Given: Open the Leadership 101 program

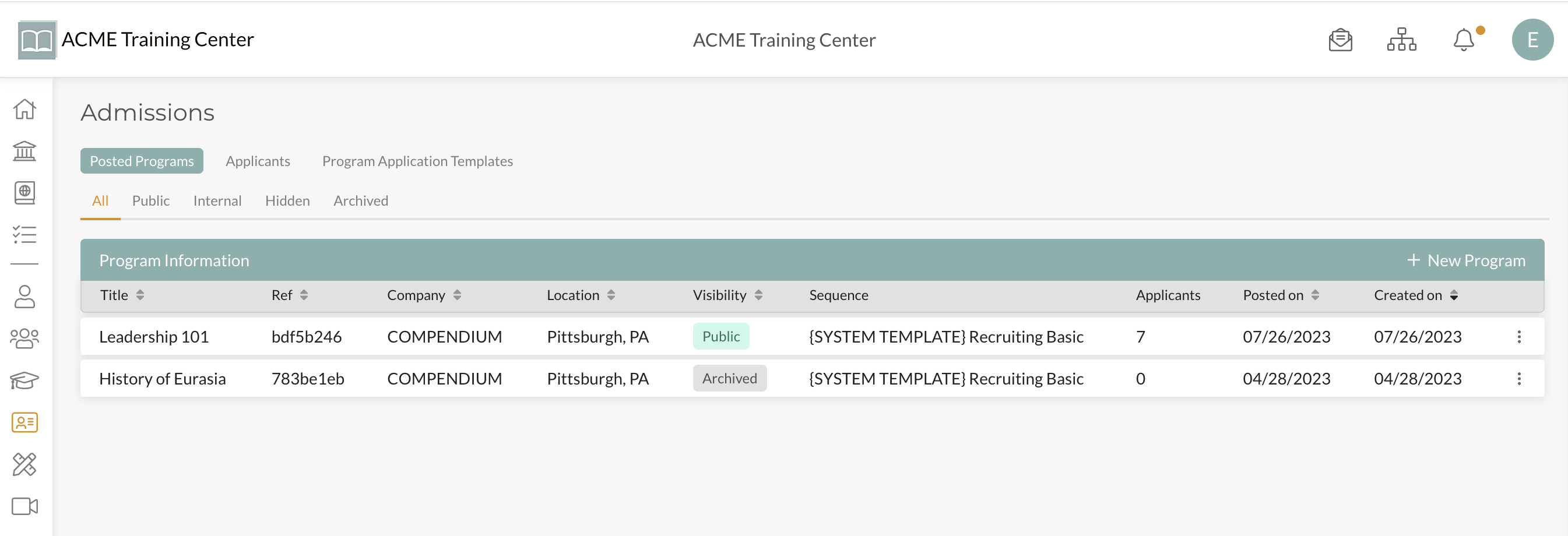Looking at the screenshot, I should [154, 336].
